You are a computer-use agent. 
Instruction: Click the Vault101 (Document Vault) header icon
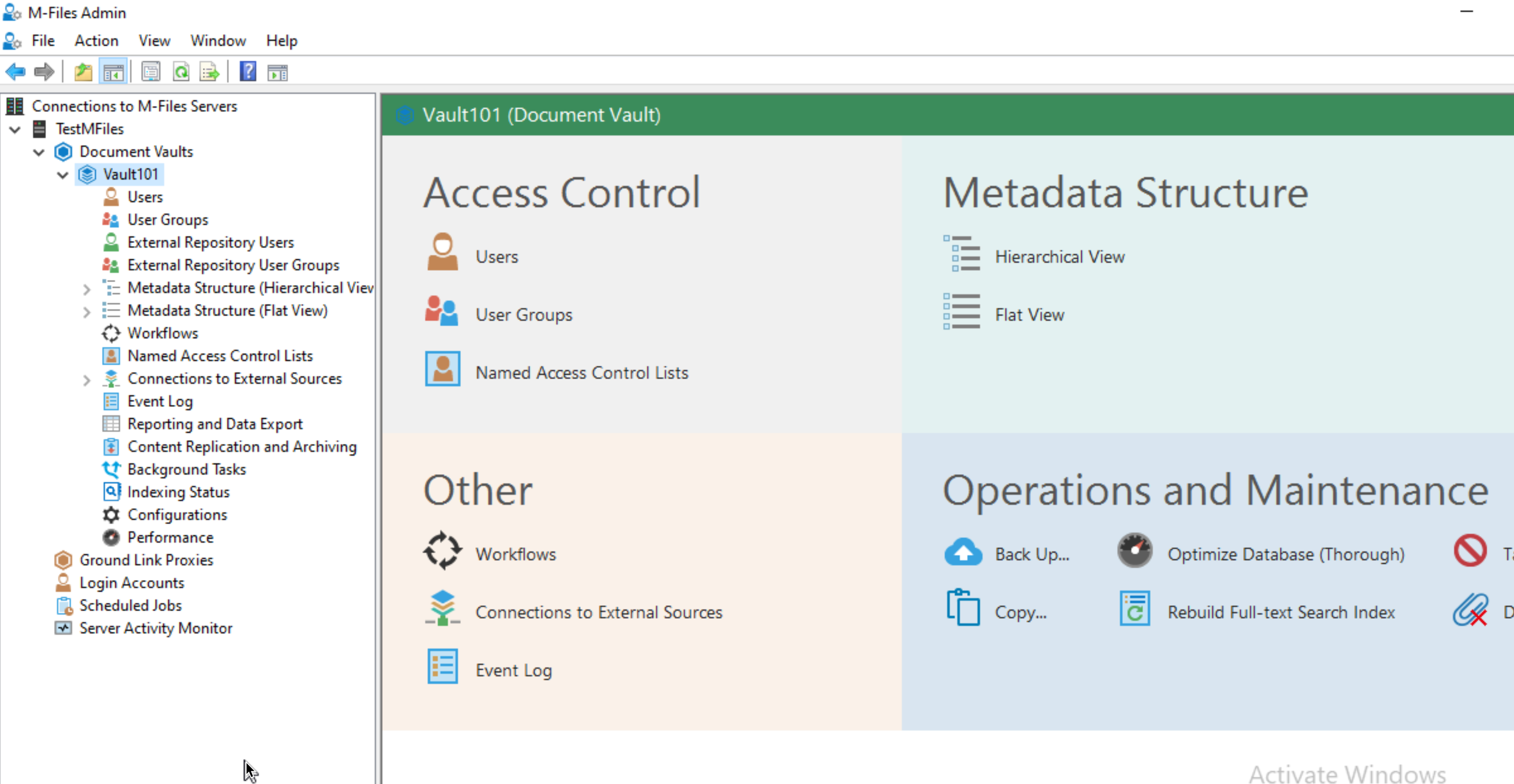tap(405, 115)
